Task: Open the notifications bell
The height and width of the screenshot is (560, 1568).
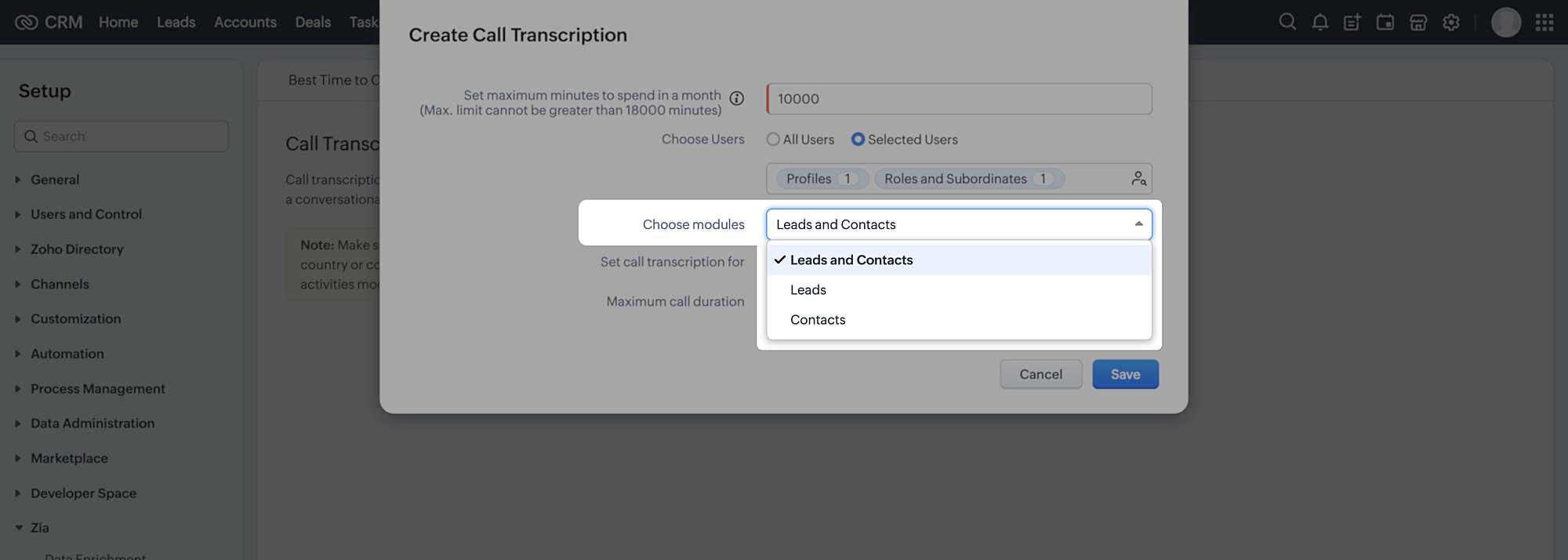Action: click(x=1320, y=22)
